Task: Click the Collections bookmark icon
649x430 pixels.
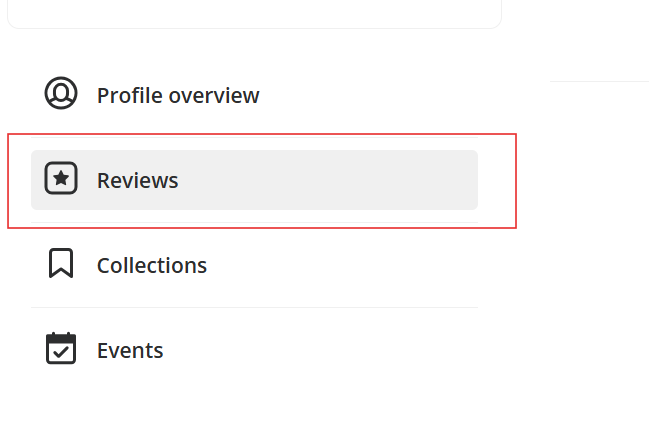Action: (x=61, y=265)
